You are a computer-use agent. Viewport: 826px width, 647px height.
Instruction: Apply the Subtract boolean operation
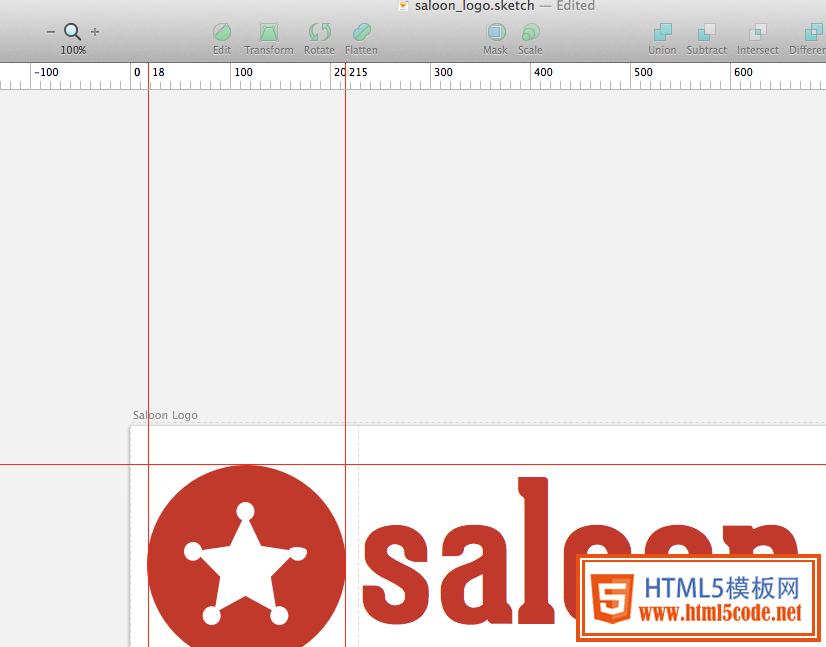(706, 39)
